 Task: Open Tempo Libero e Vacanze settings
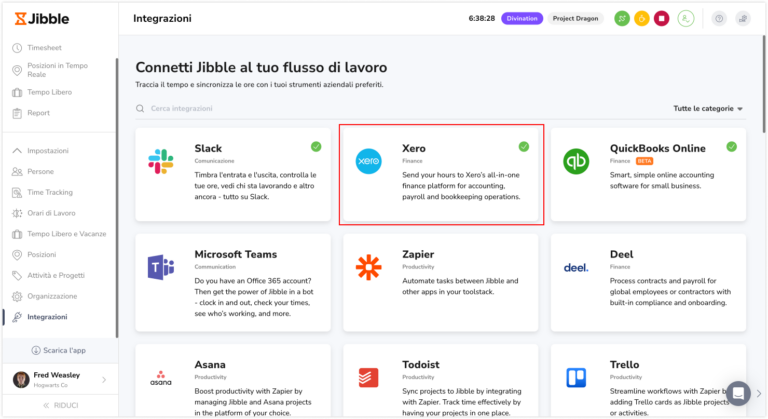pyautogui.click(x=67, y=234)
